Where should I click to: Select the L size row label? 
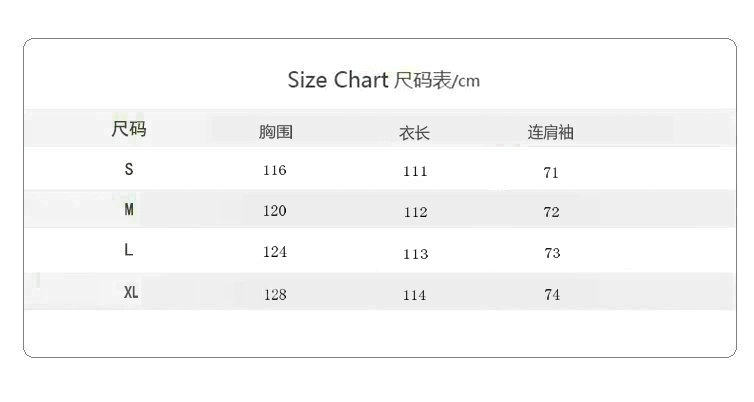click(x=129, y=251)
